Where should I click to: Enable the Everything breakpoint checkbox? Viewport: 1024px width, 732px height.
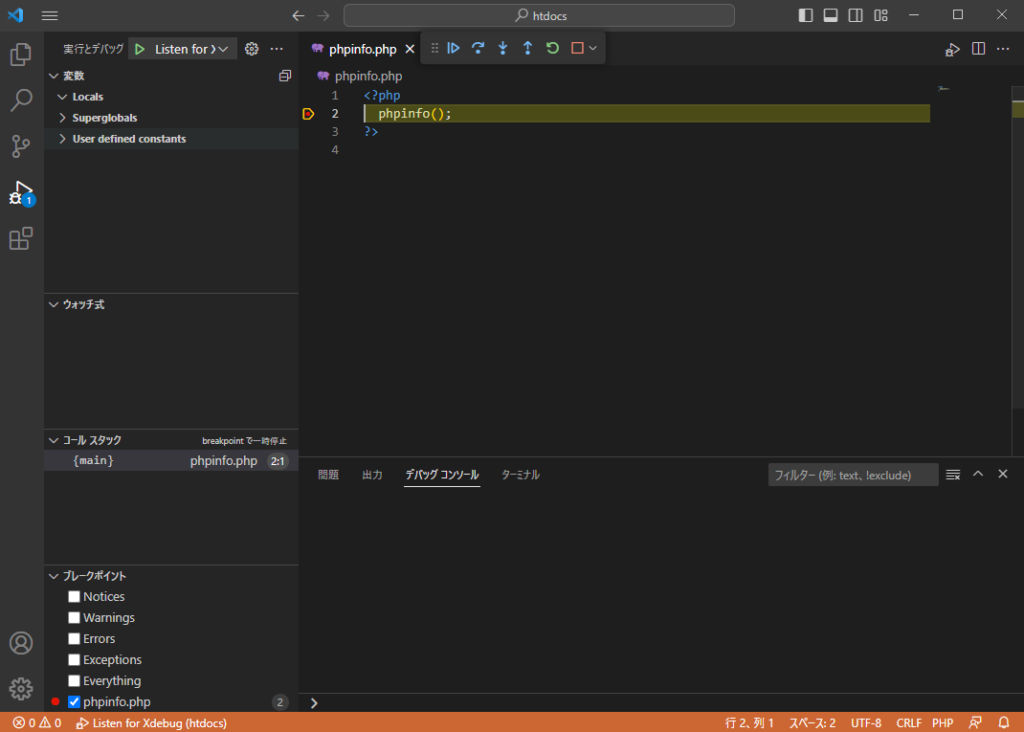click(74, 680)
